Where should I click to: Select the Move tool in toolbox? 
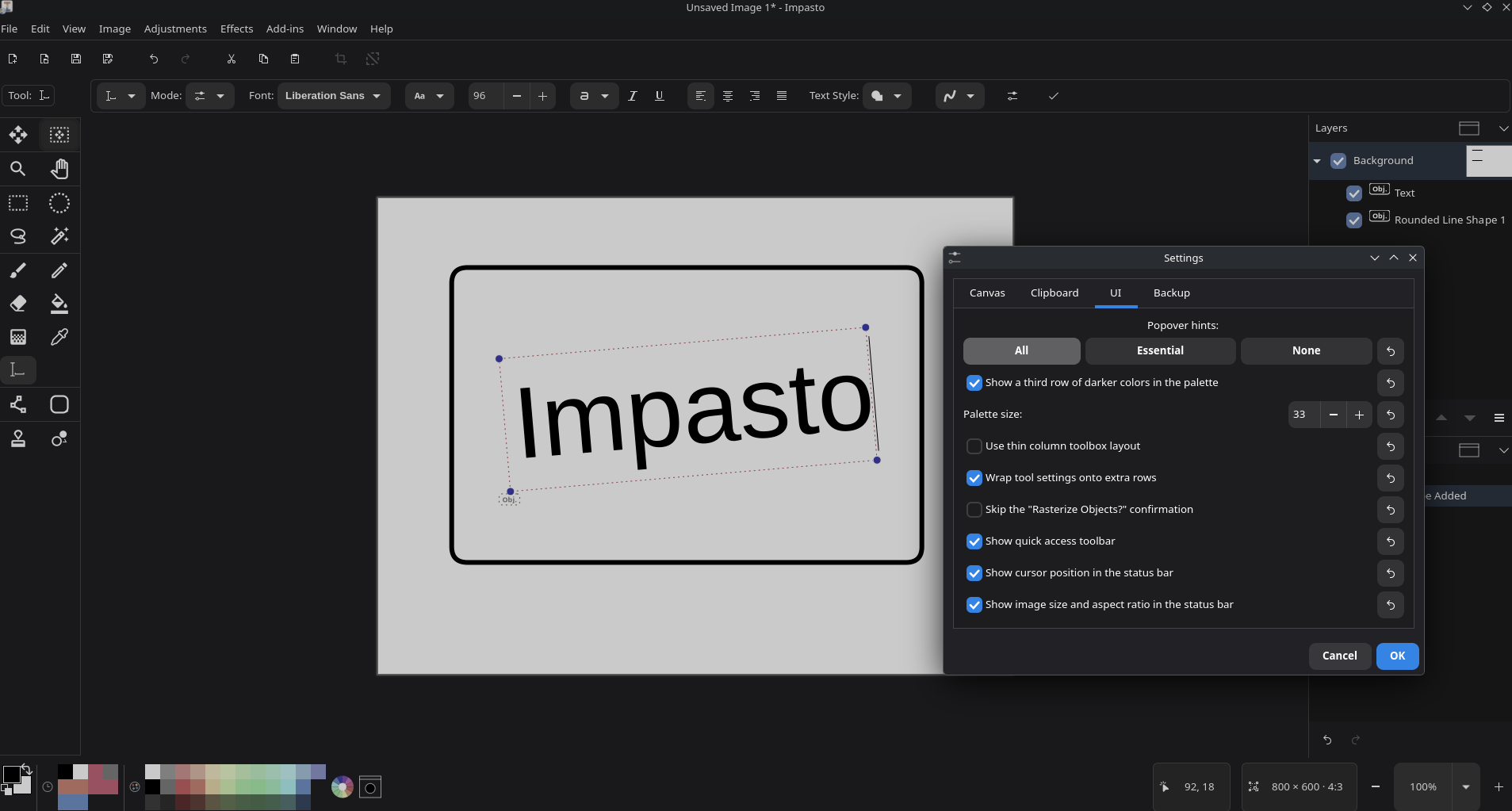point(18,135)
